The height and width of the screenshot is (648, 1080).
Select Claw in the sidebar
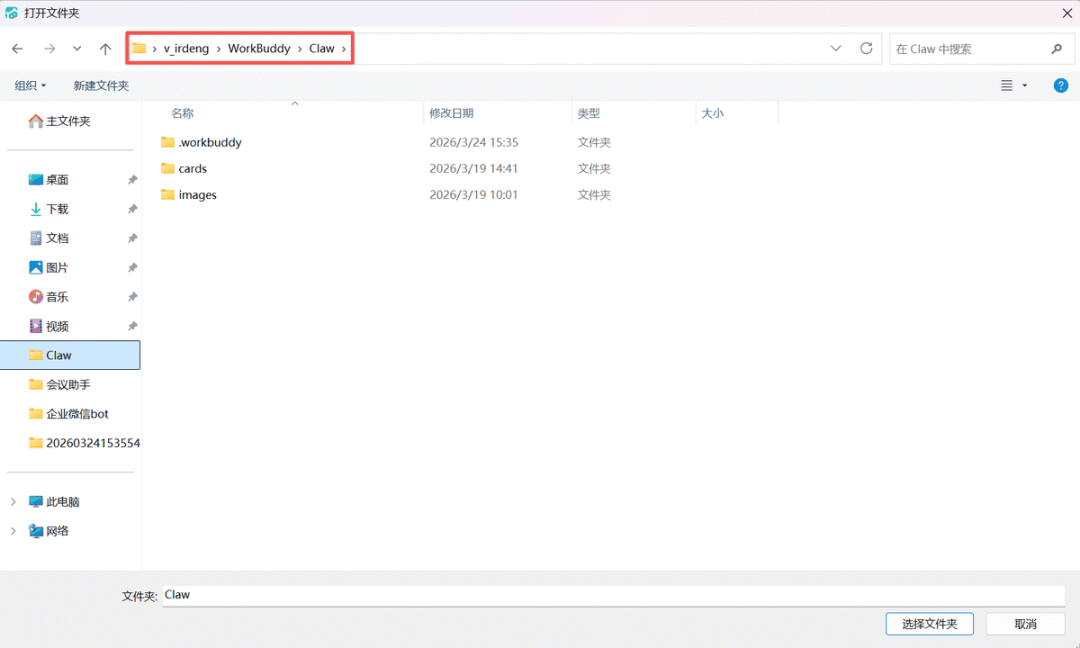tap(70, 355)
